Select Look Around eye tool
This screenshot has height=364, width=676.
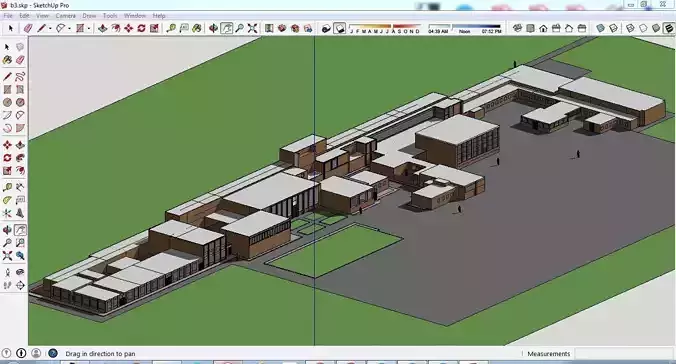(20, 272)
